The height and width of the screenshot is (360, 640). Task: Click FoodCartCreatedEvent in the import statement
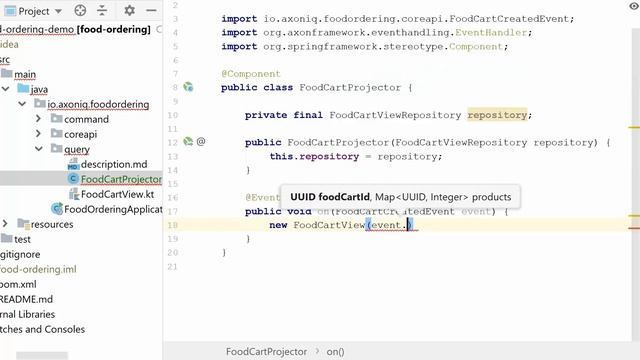[x=509, y=19]
